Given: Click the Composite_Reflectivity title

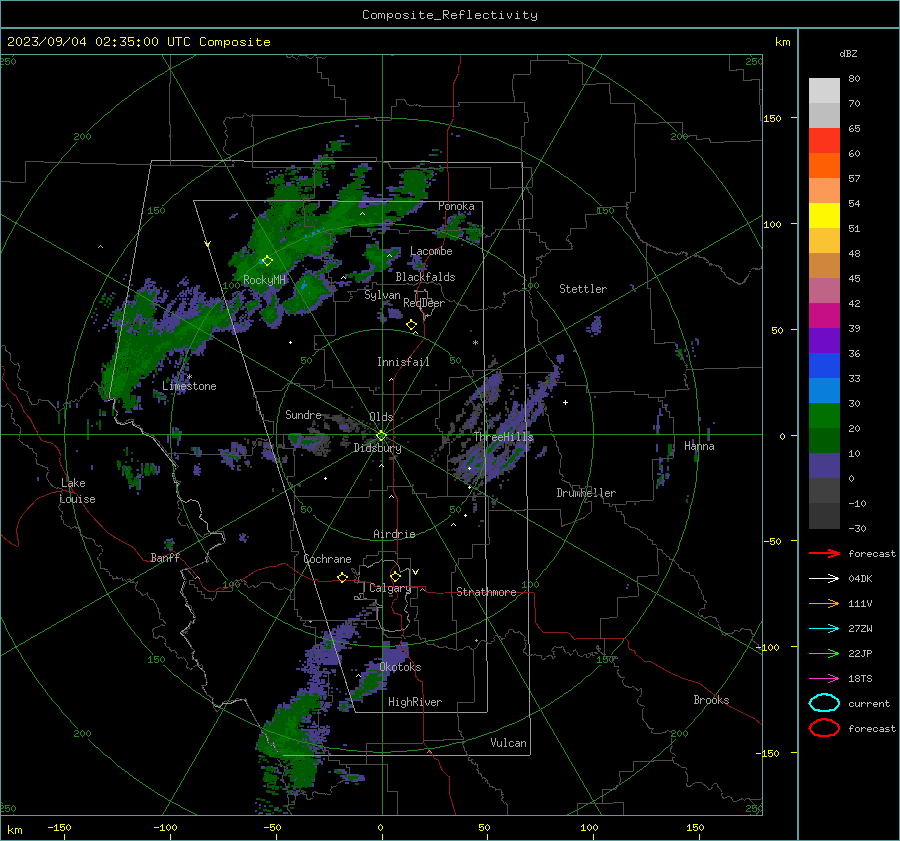Looking at the screenshot, I should (x=450, y=15).
